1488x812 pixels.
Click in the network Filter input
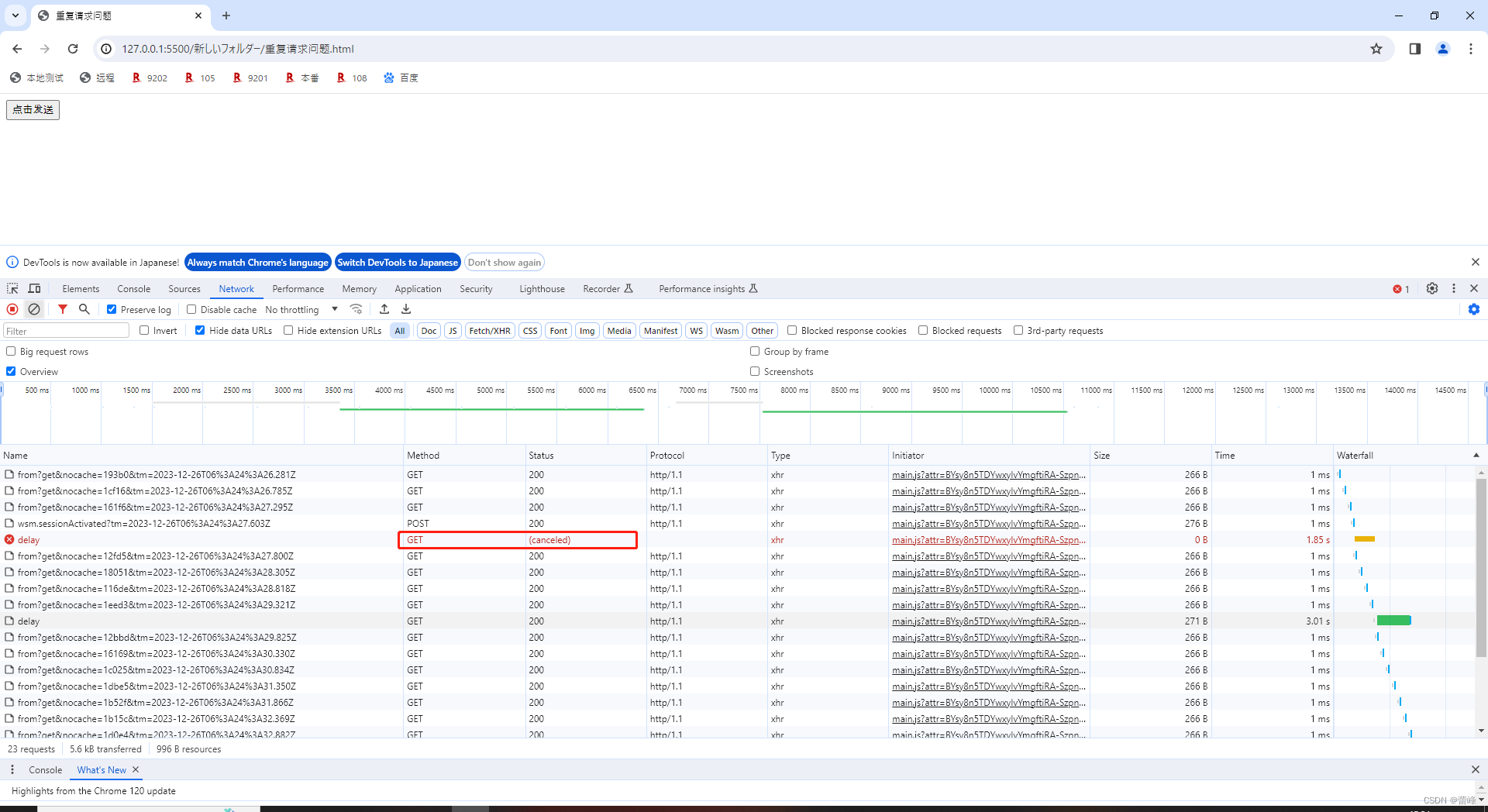coord(66,331)
